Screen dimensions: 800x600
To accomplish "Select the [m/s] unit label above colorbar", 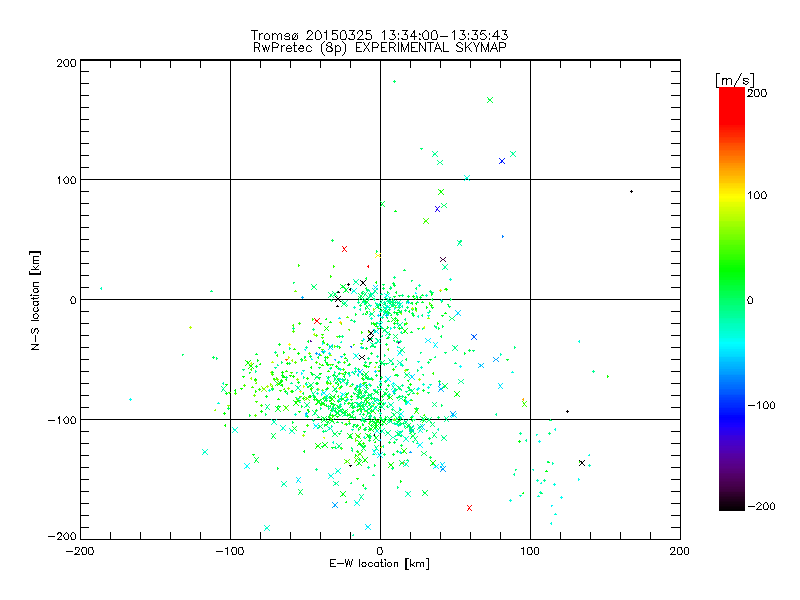I will (x=735, y=80).
